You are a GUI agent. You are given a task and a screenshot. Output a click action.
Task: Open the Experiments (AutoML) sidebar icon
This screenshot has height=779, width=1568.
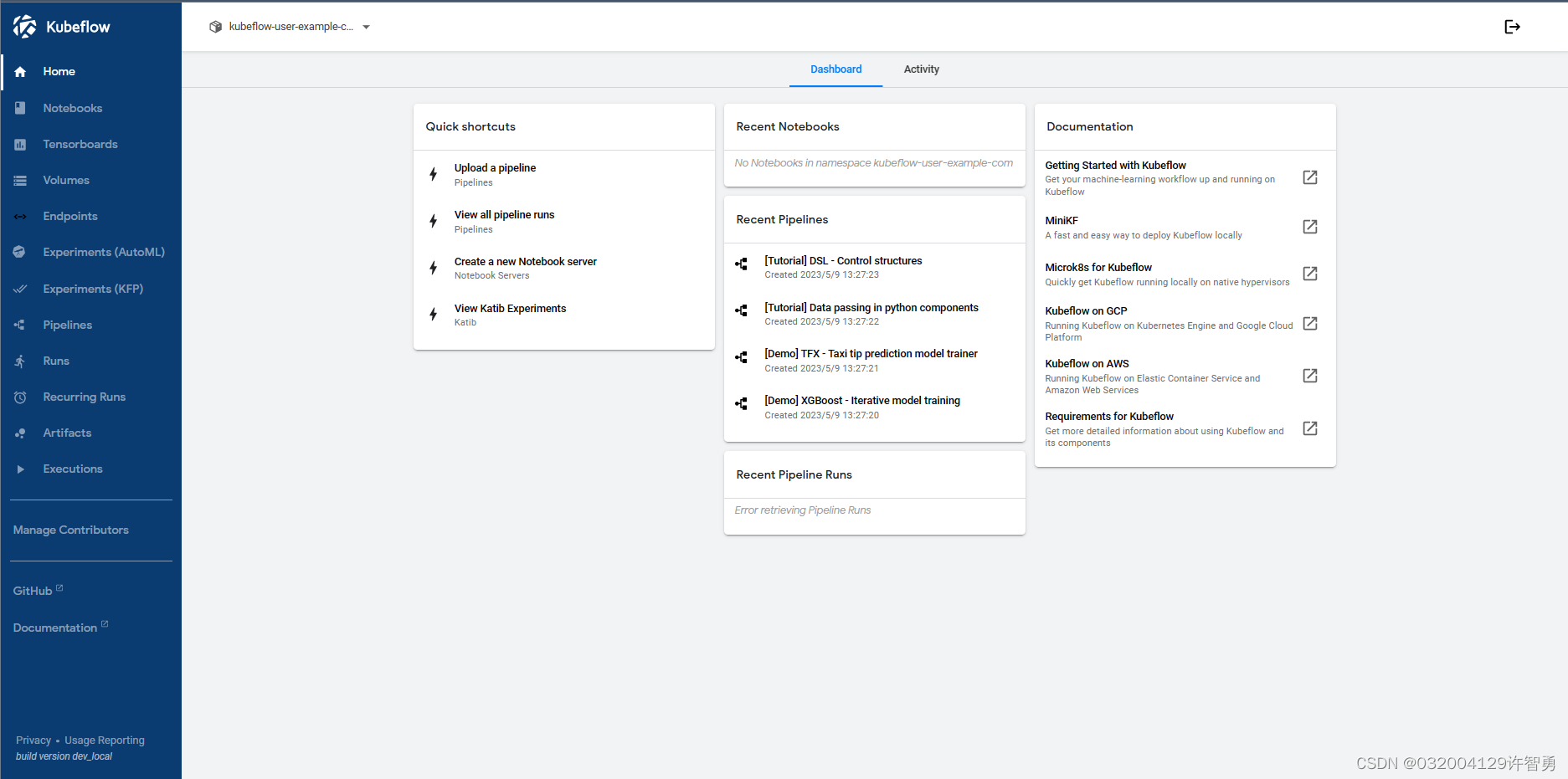[20, 252]
